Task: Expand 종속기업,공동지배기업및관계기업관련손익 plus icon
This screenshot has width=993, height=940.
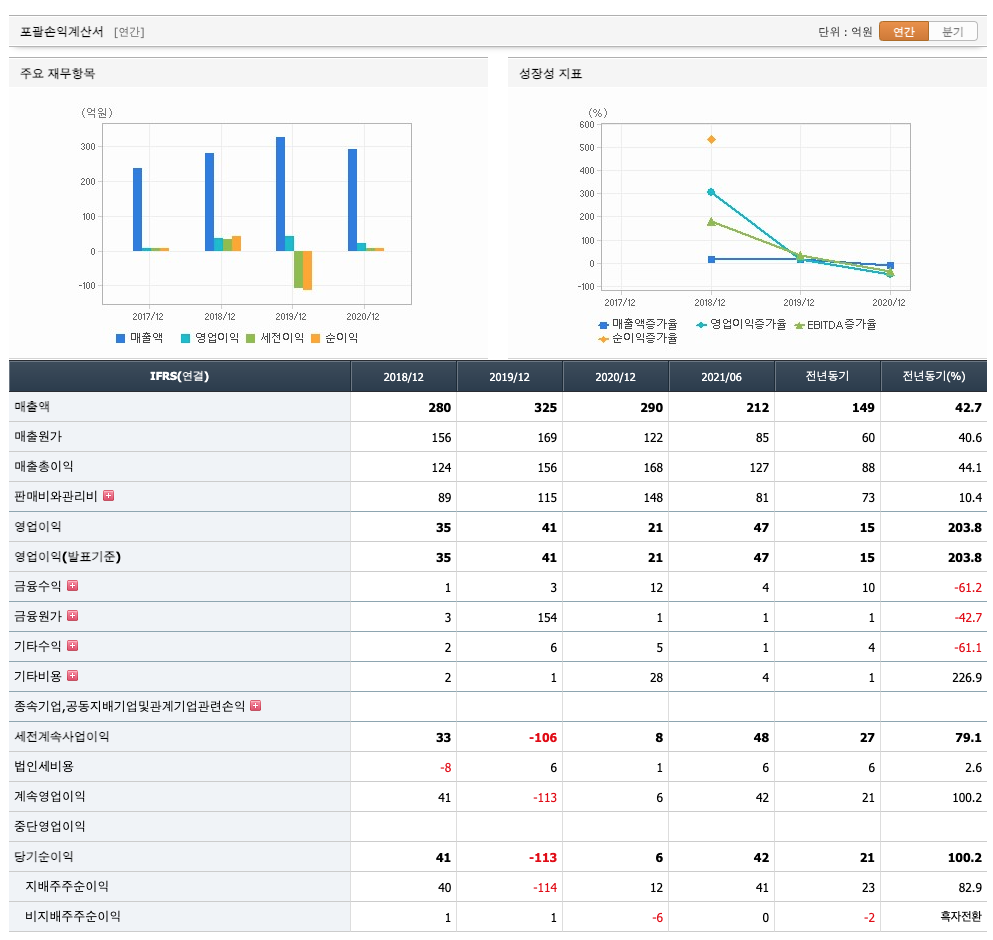Action: coord(256,705)
